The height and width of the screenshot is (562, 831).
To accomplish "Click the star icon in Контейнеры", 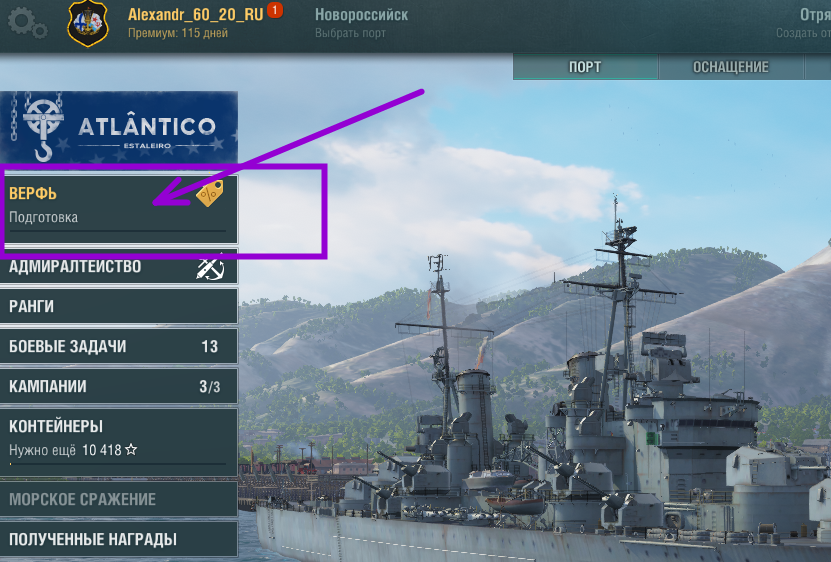I will 131,450.
